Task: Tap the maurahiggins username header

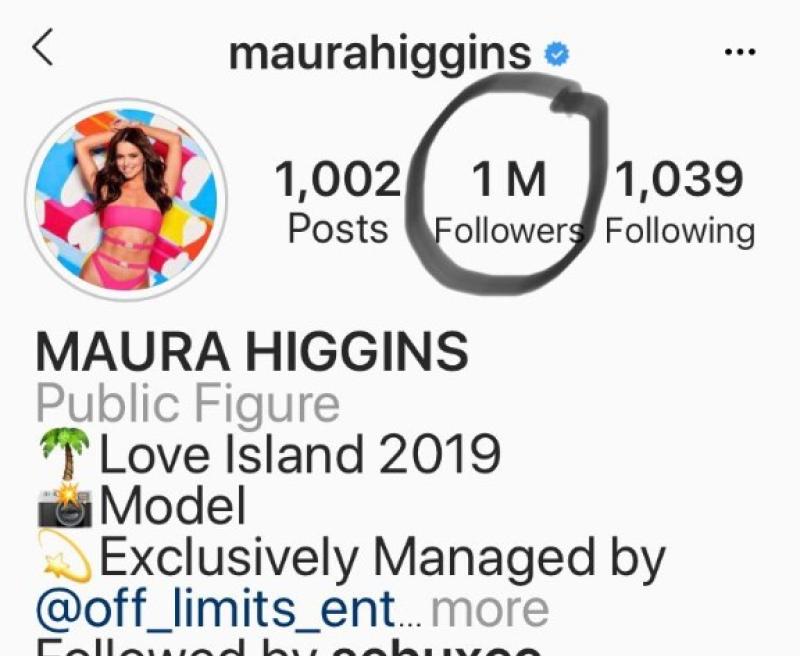Action: click(x=380, y=55)
